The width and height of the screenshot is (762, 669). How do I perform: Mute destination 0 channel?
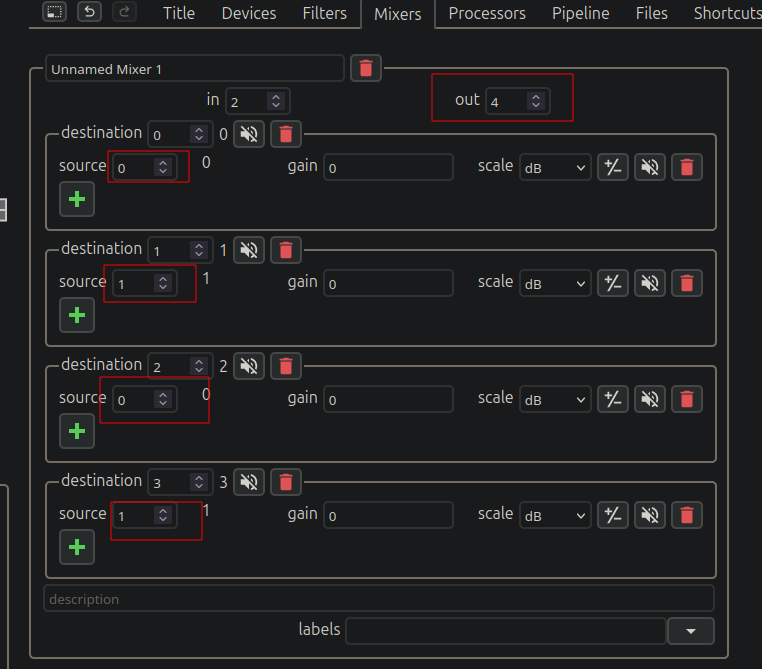click(249, 134)
